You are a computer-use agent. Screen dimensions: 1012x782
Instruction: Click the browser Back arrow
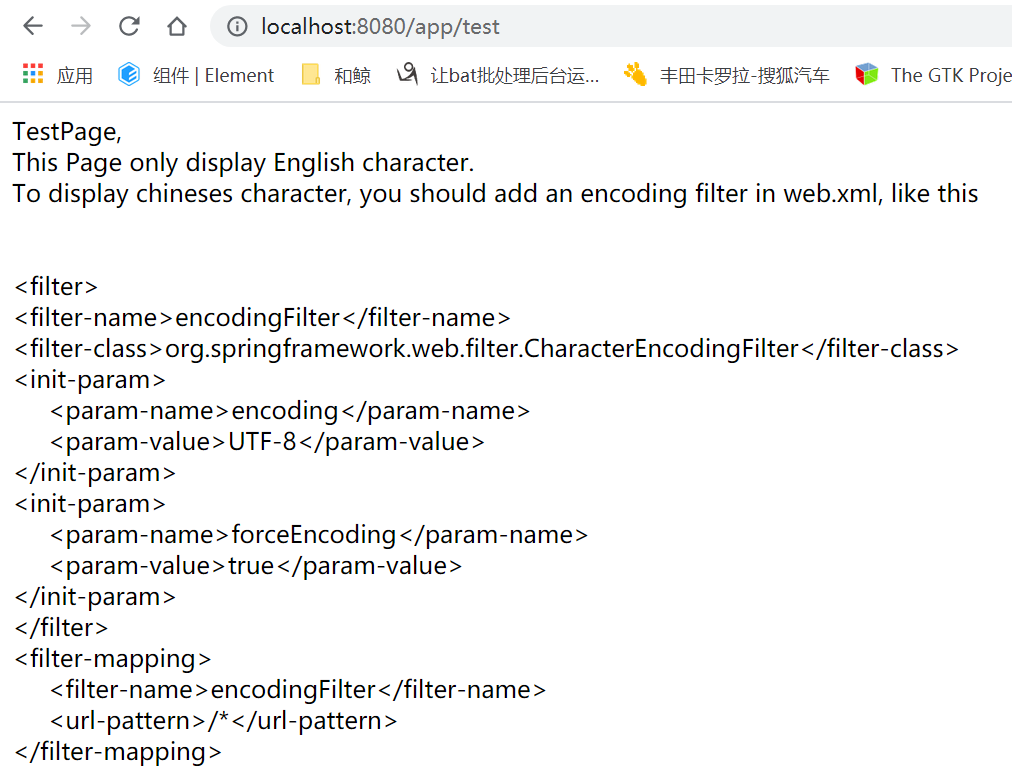pyautogui.click(x=33, y=27)
